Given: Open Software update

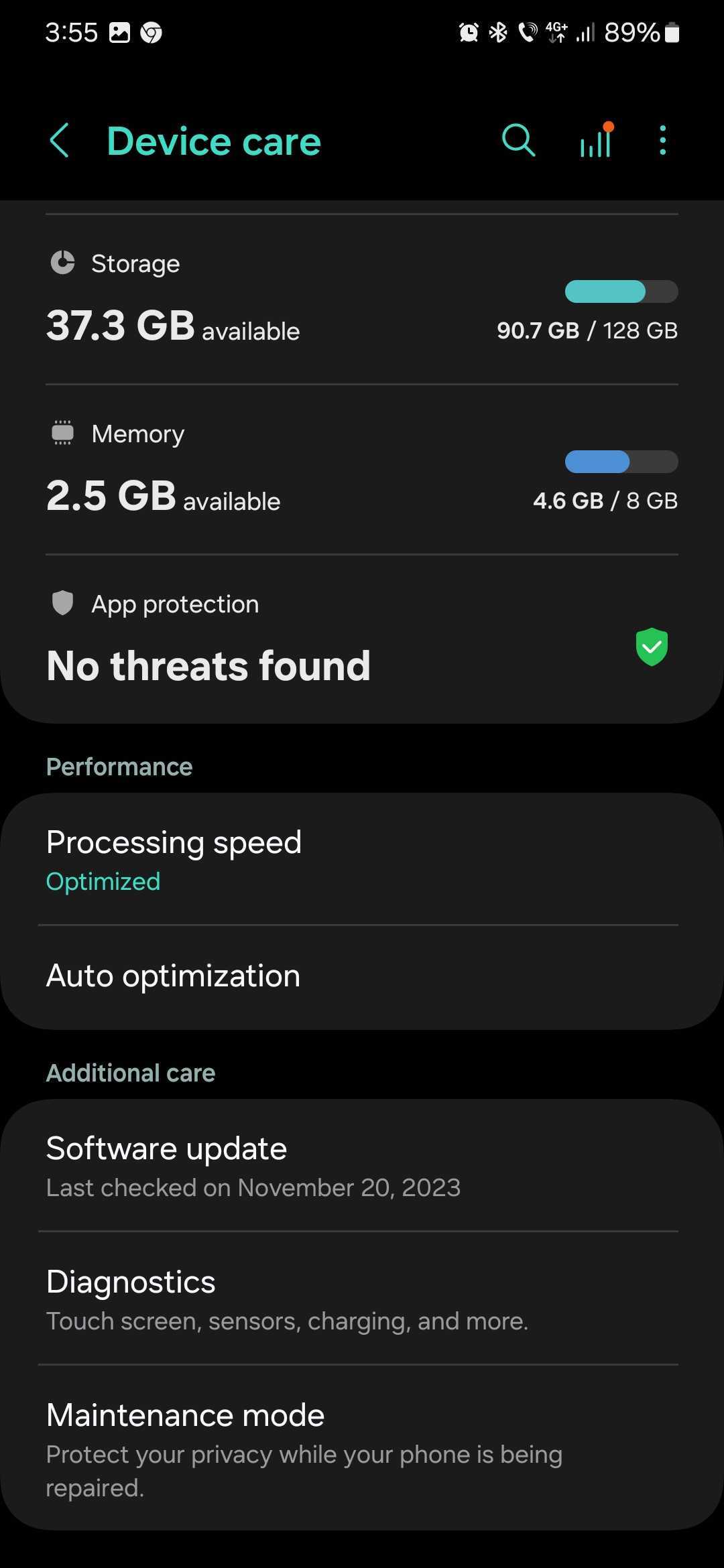Looking at the screenshot, I should point(252,1166).
